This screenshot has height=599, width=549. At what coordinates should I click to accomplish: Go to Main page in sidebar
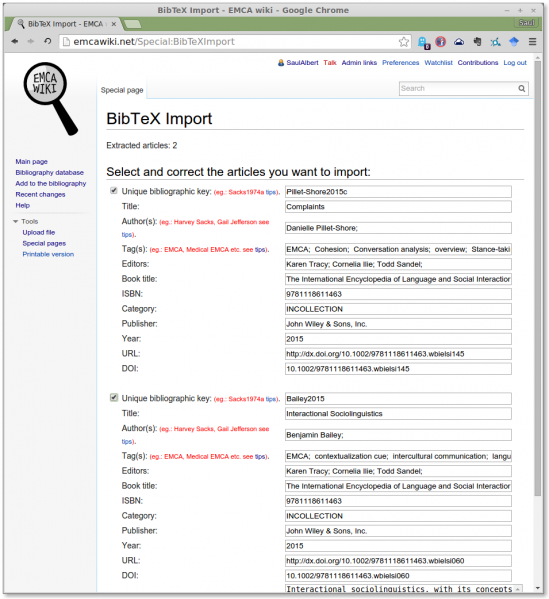pos(31,162)
